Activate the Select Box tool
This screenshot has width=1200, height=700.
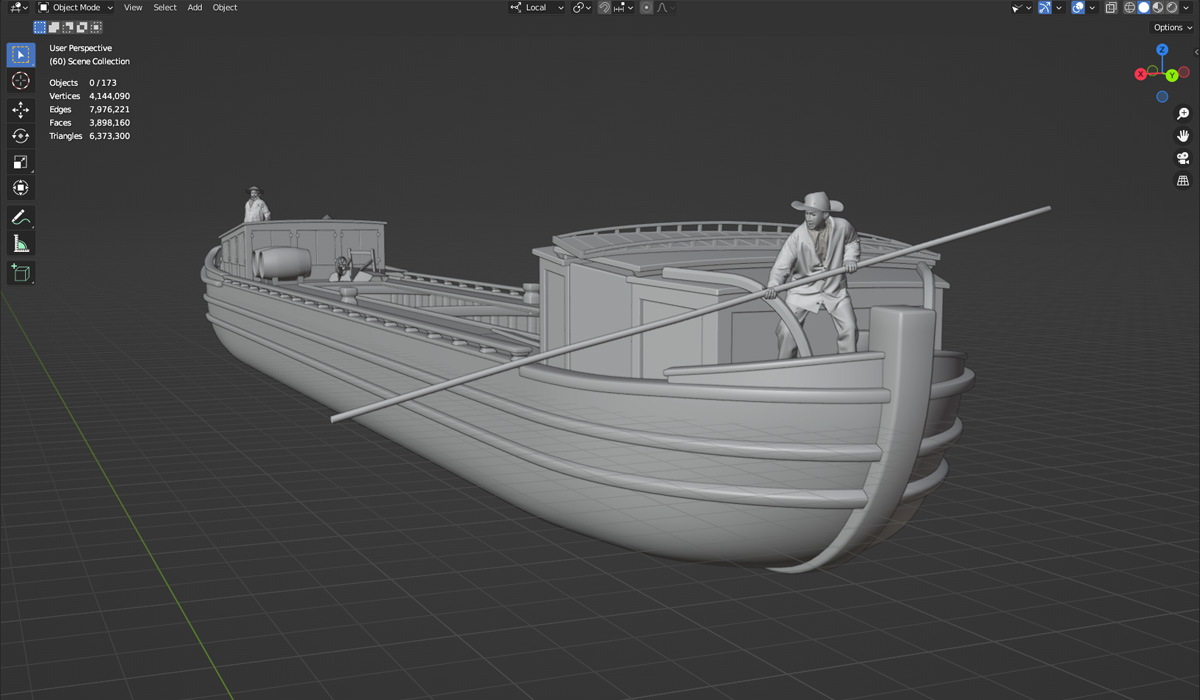tap(21, 55)
